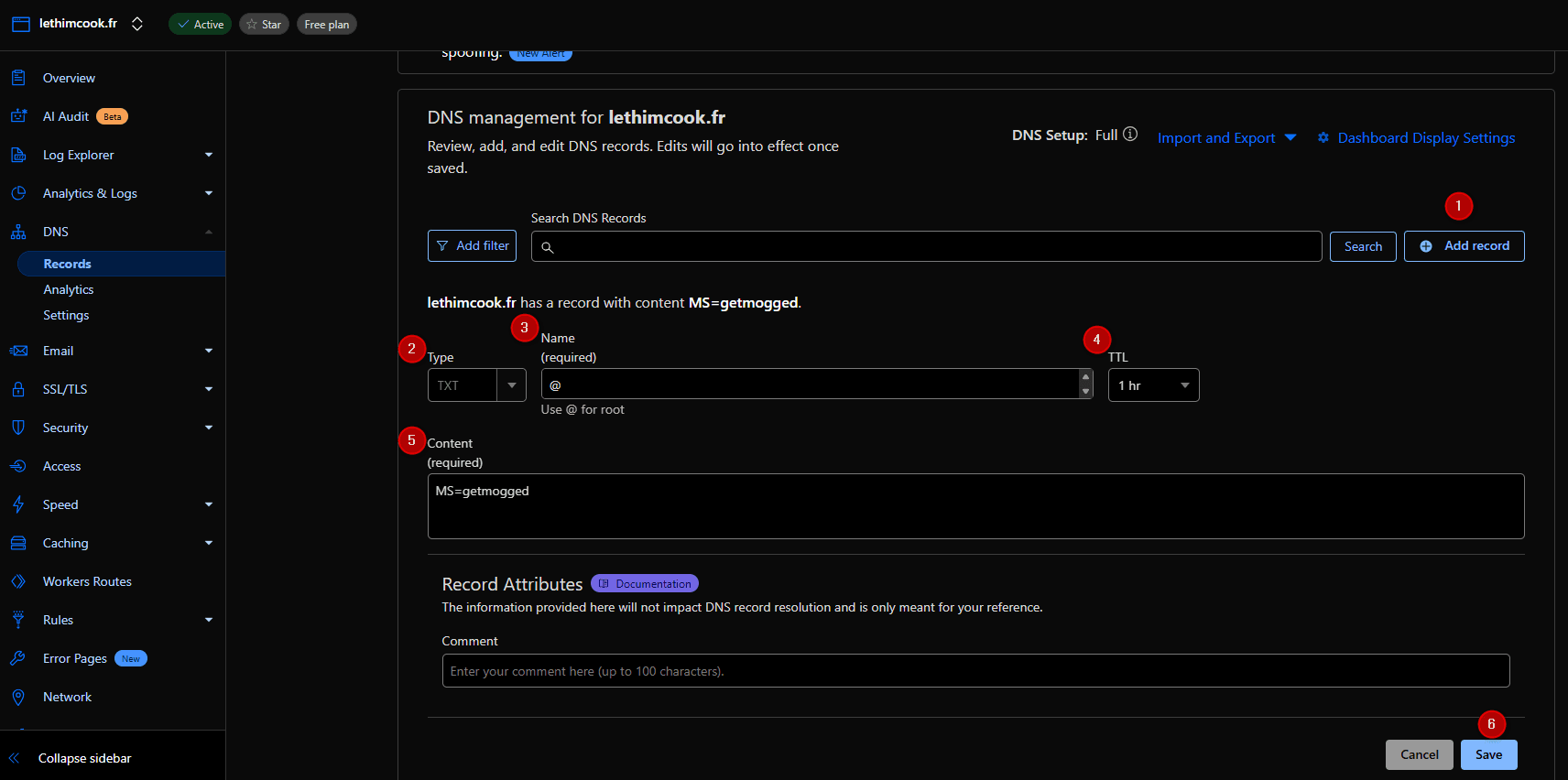Click the Comment input field
Image resolution: width=1568 pixels, height=780 pixels.
coord(975,671)
